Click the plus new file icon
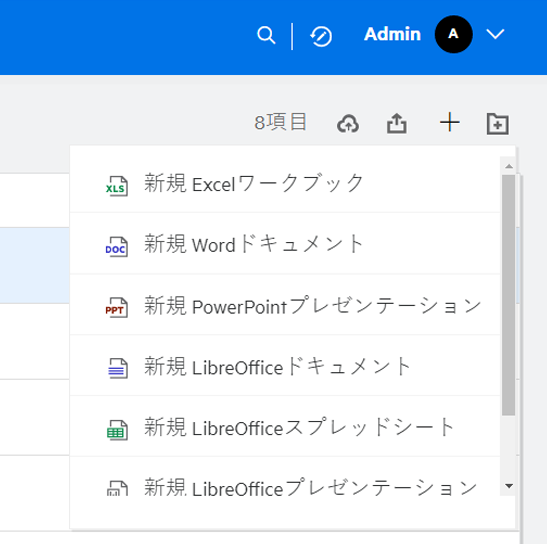This screenshot has width=547, height=544. tap(450, 122)
